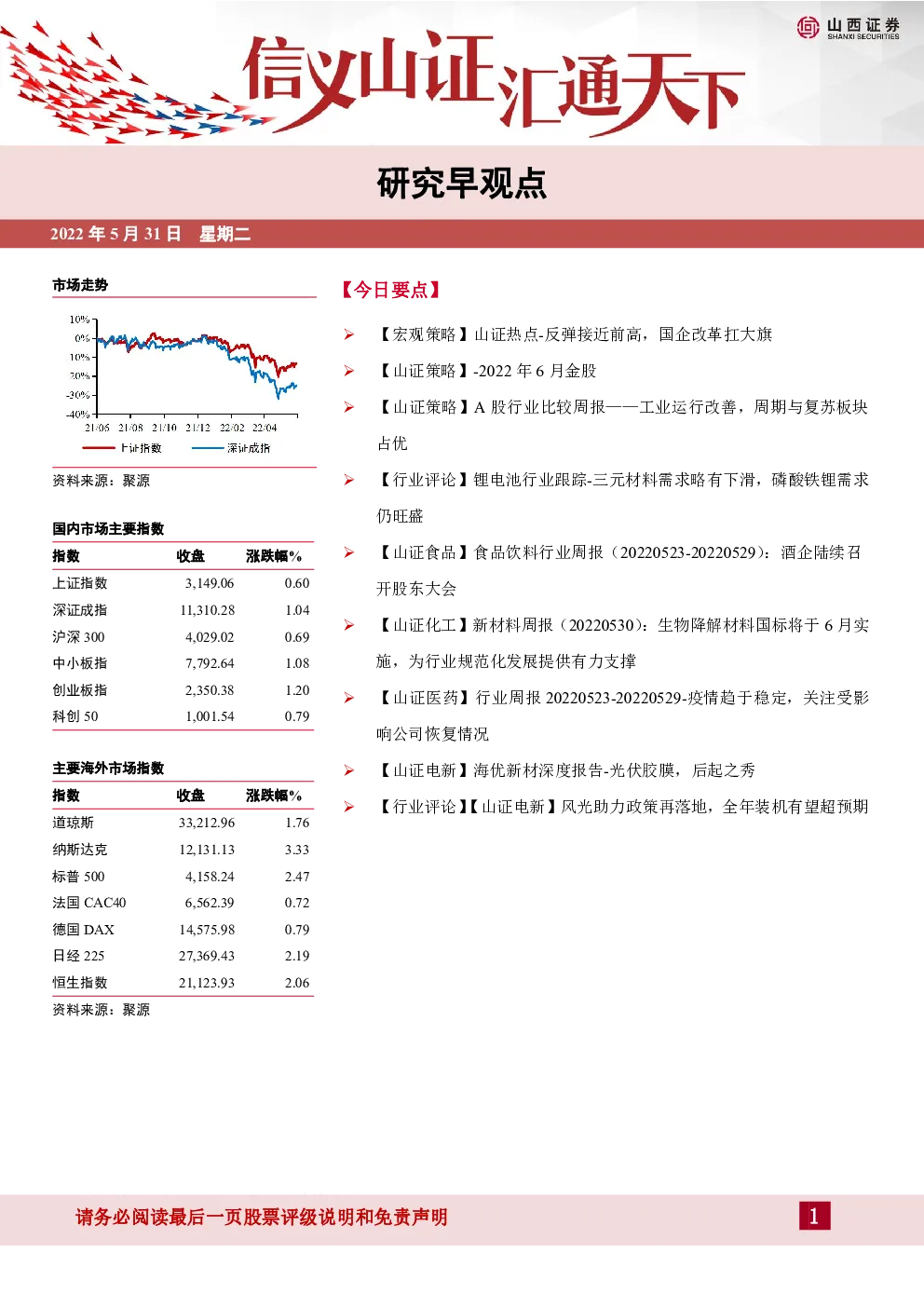The image size is (924, 1307).
Task: Select the 上证指数 row in domestic indices
Action: [182, 583]
